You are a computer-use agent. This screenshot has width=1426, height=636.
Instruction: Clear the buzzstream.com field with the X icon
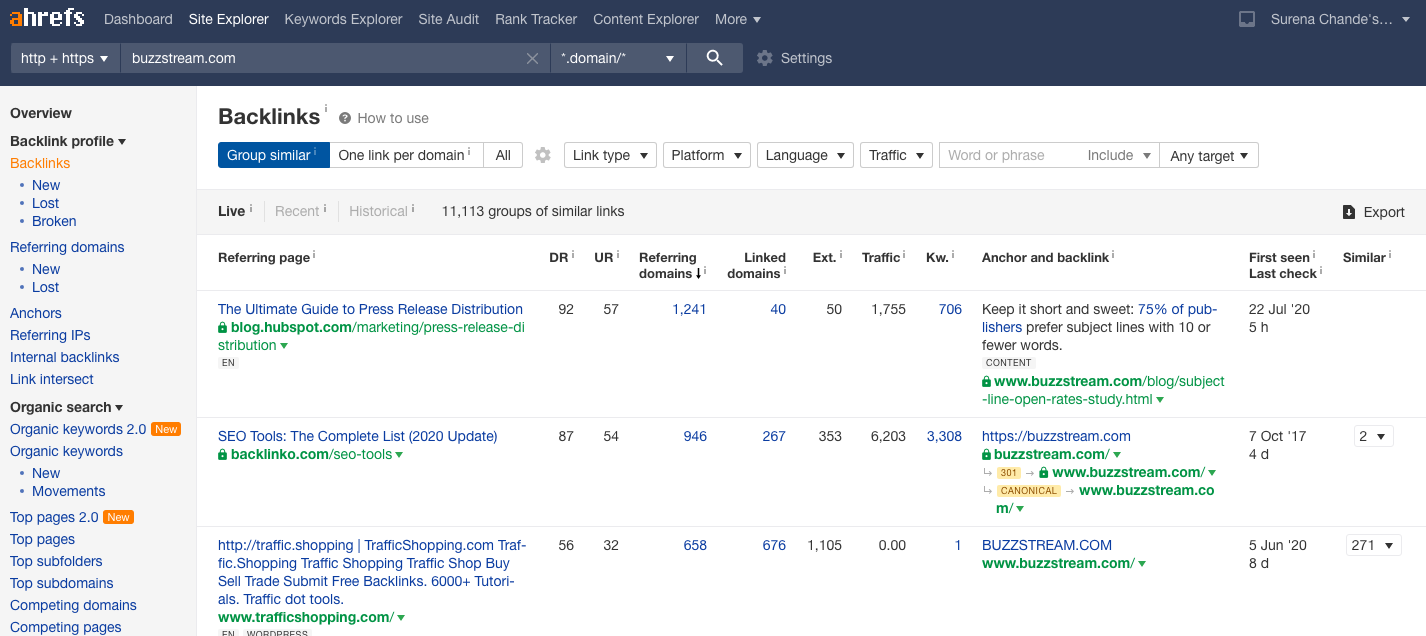pyautogui.click(x=533, y=58)
